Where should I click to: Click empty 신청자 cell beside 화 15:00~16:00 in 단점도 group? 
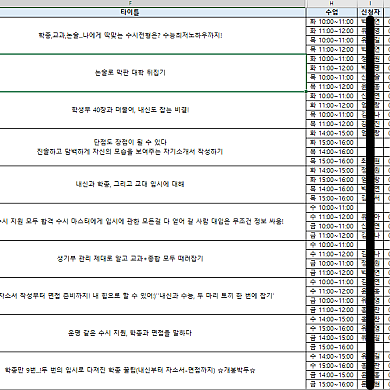coord(370,143)
